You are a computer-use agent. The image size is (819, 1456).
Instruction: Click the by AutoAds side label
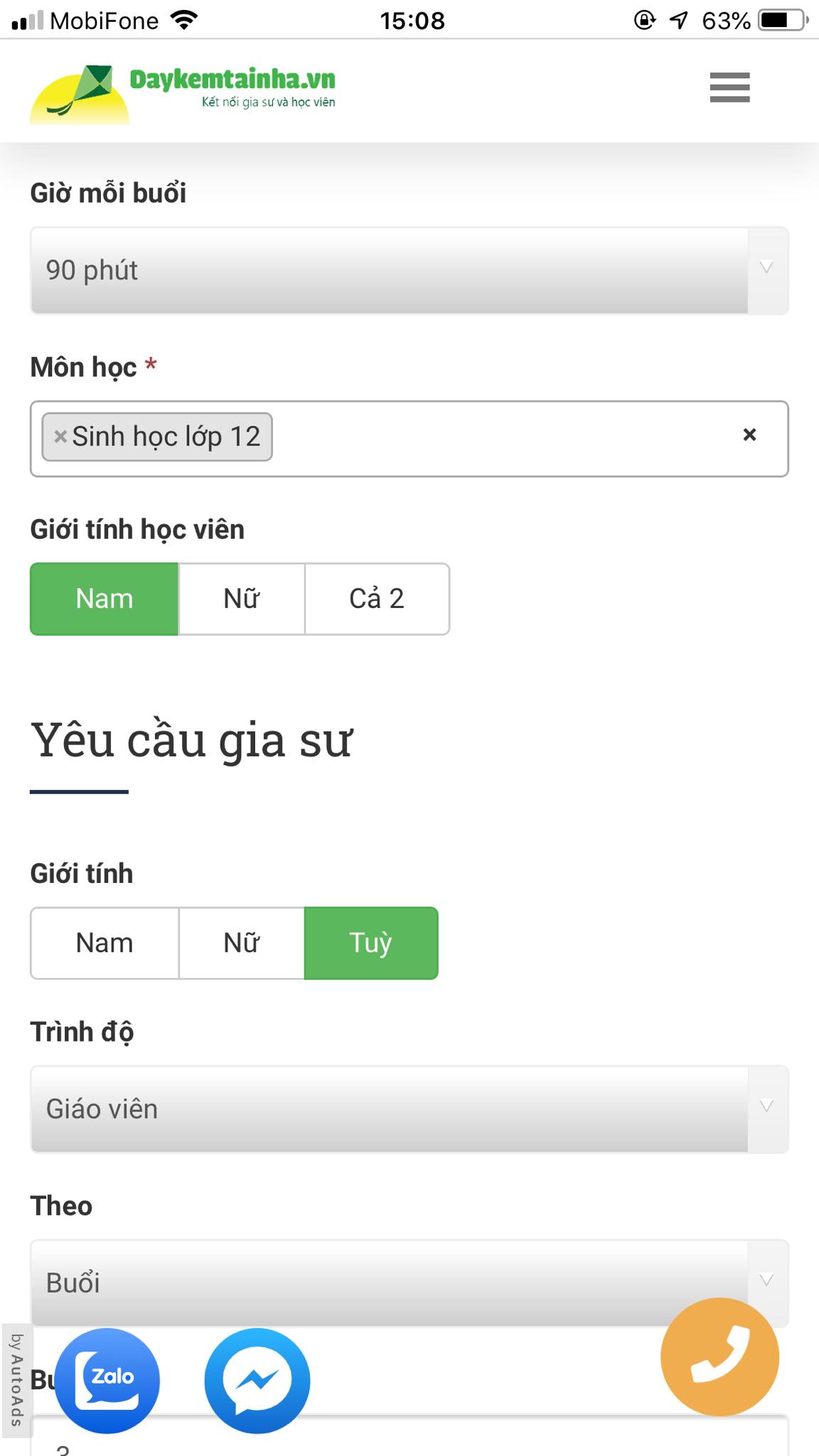point(16,1380)
